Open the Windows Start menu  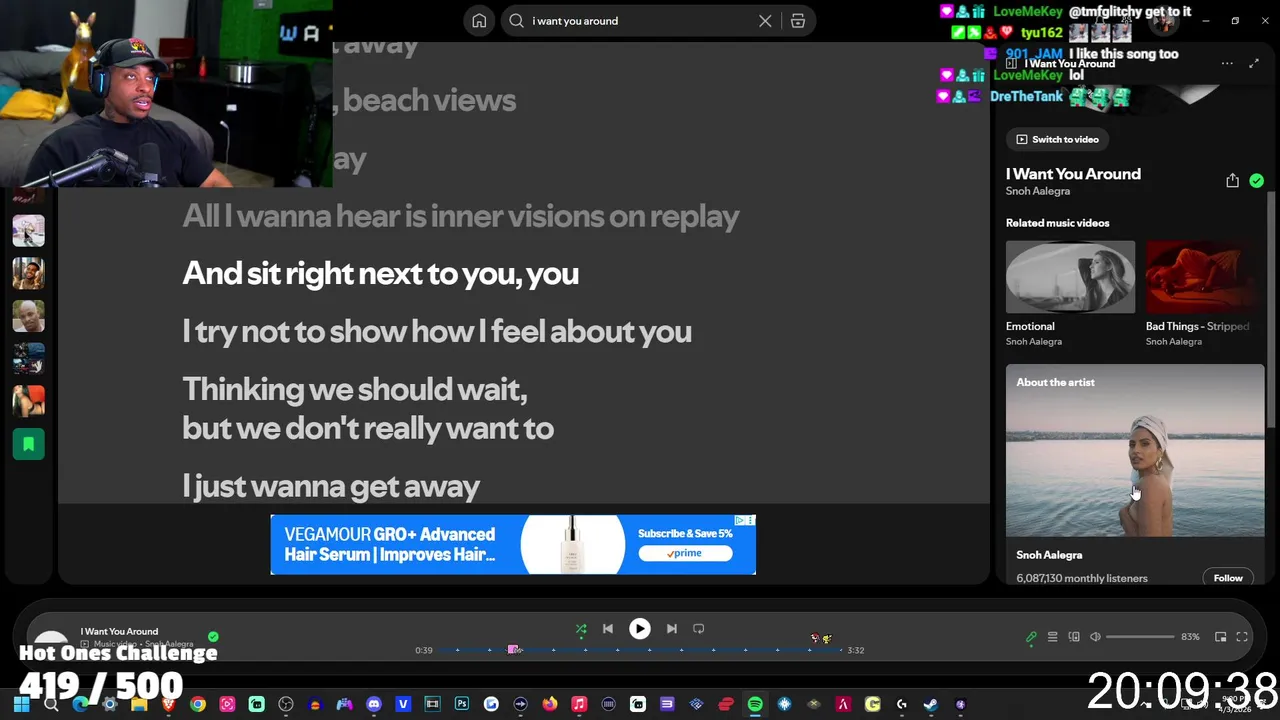point(21,705)
